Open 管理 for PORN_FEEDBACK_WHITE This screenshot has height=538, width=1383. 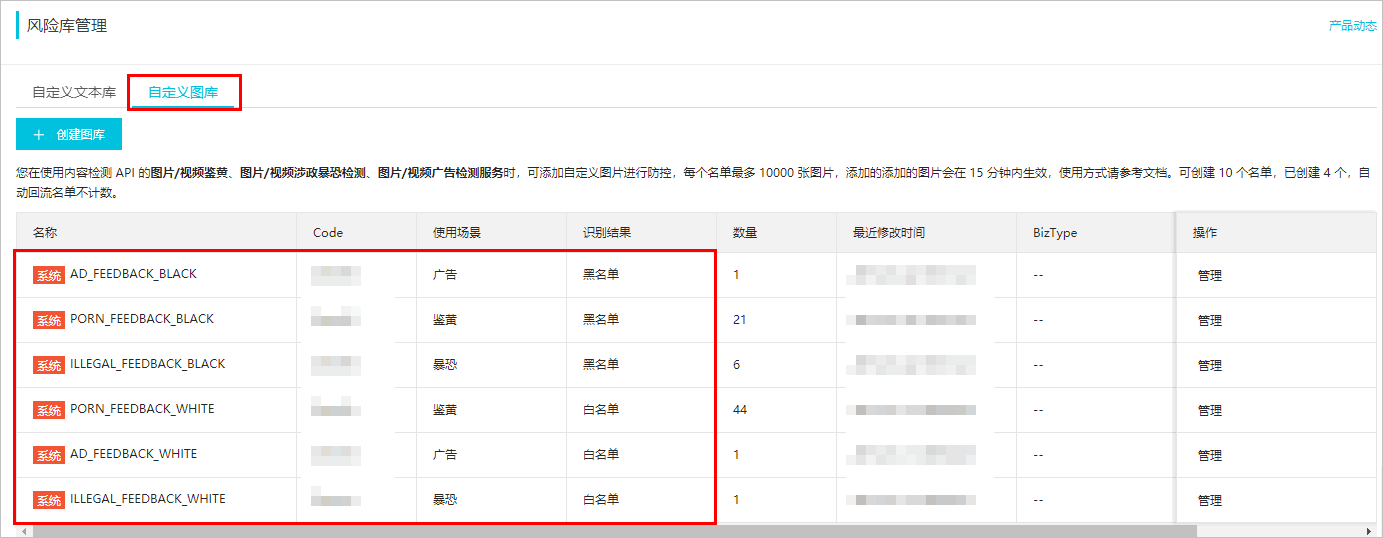(1210, 411)
